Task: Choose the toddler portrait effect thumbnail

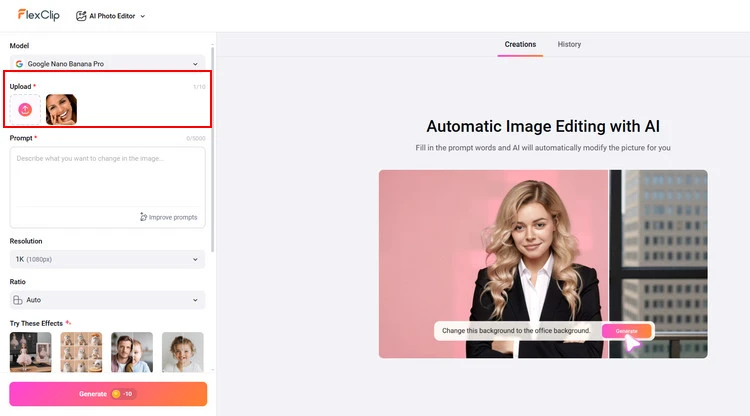Action: (x=183, y=352)
